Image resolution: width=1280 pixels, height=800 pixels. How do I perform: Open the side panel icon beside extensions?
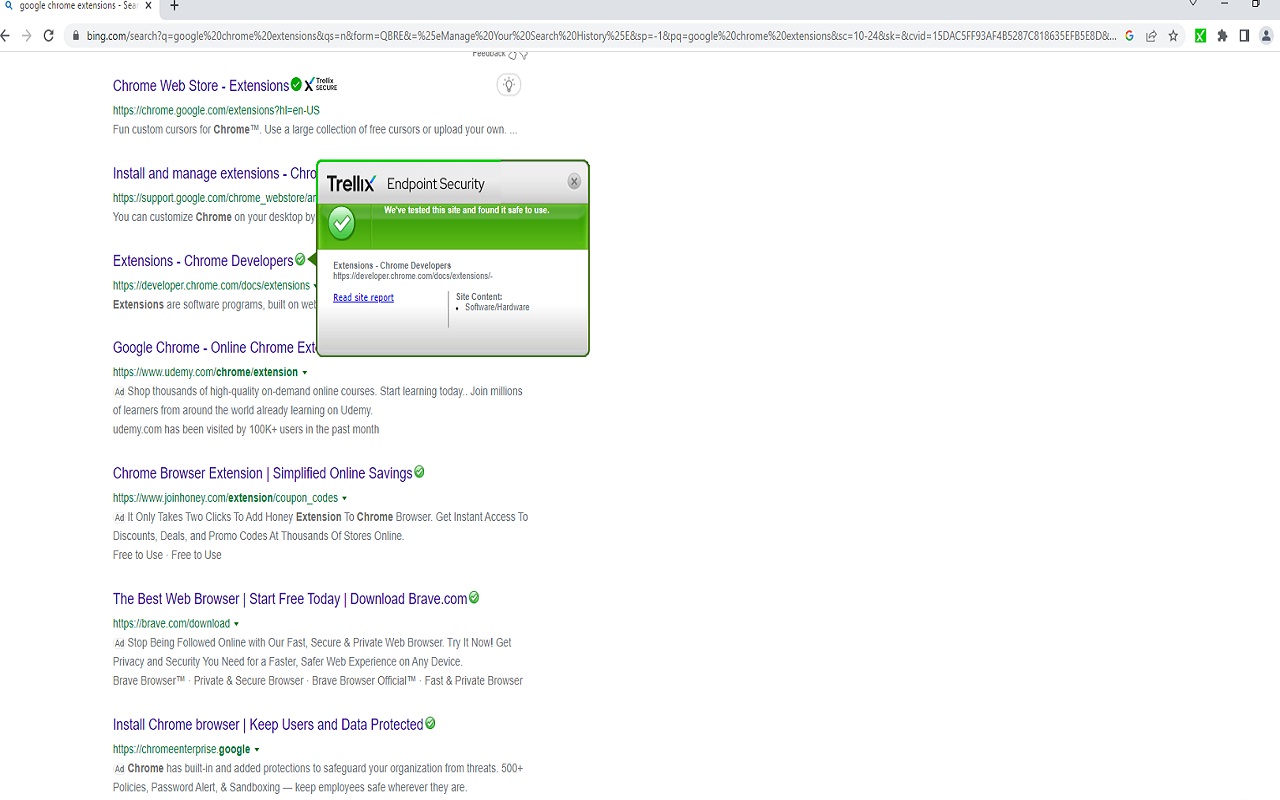(x=1243, y=35)
